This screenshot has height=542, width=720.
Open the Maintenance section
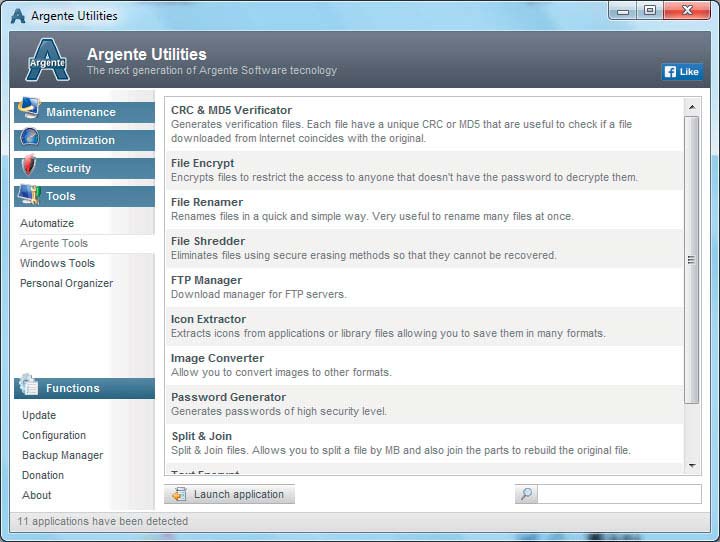84,112
